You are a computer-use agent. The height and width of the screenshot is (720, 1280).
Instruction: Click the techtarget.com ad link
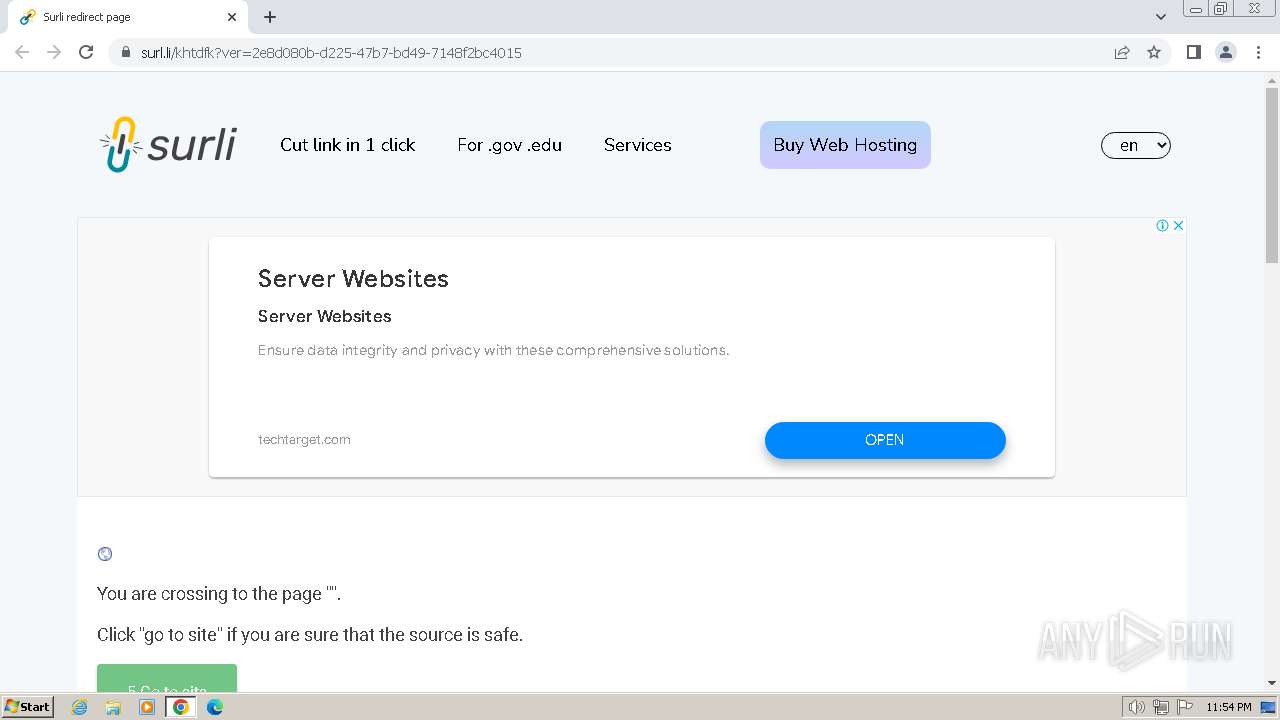tap(304, 439)
